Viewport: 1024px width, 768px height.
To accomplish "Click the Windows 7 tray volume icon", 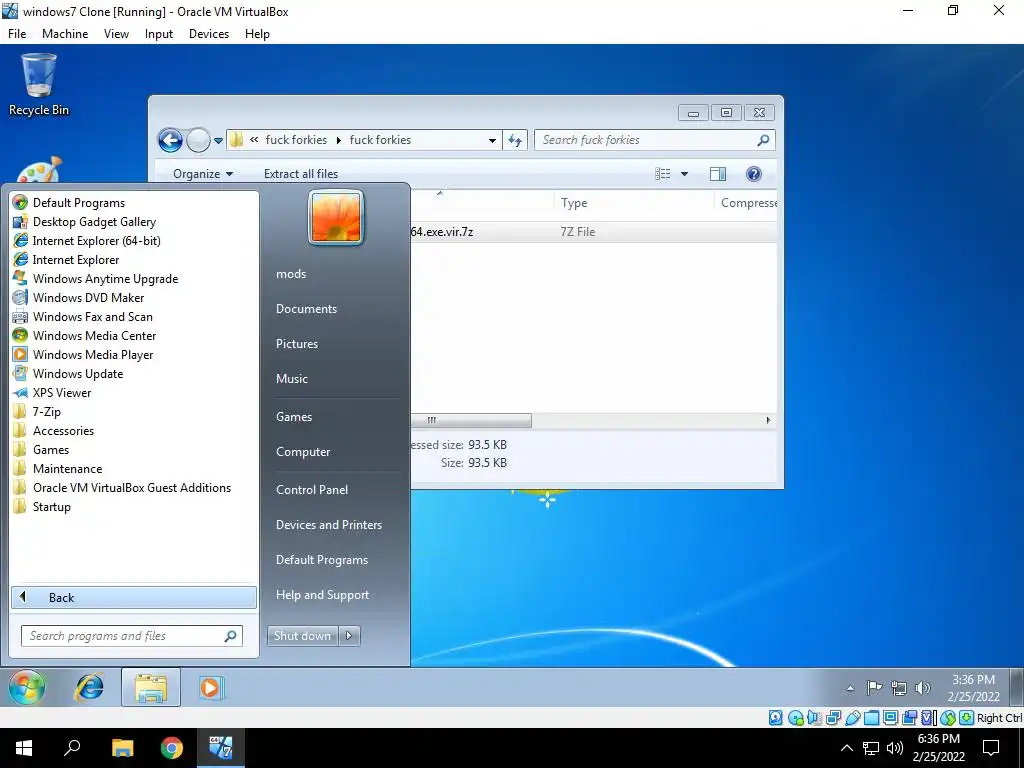I will [923, 688].
